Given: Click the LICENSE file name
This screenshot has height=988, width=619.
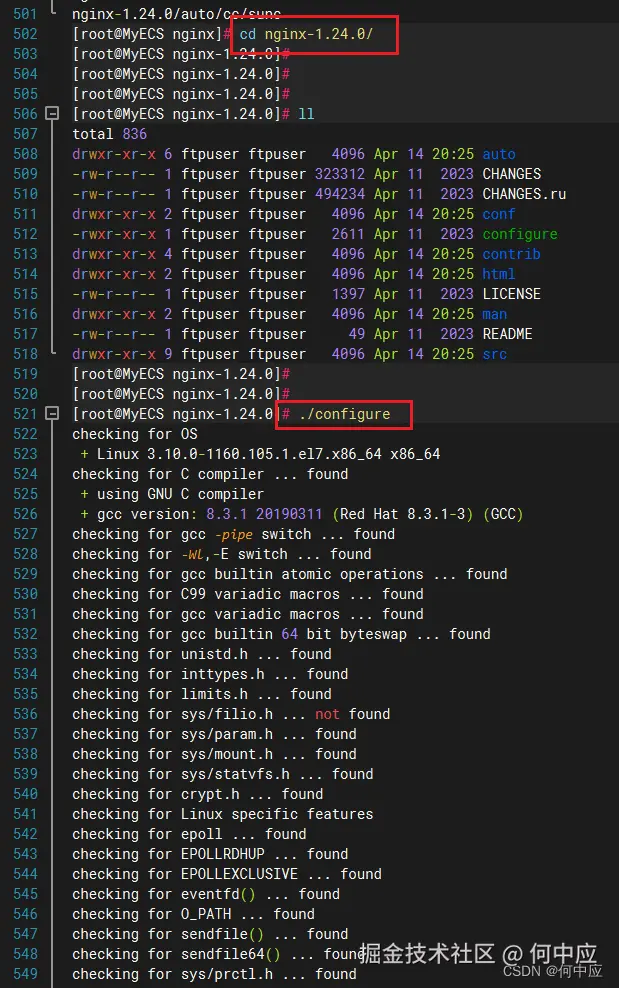Looking at the screenshot, I should pos(511,294).
